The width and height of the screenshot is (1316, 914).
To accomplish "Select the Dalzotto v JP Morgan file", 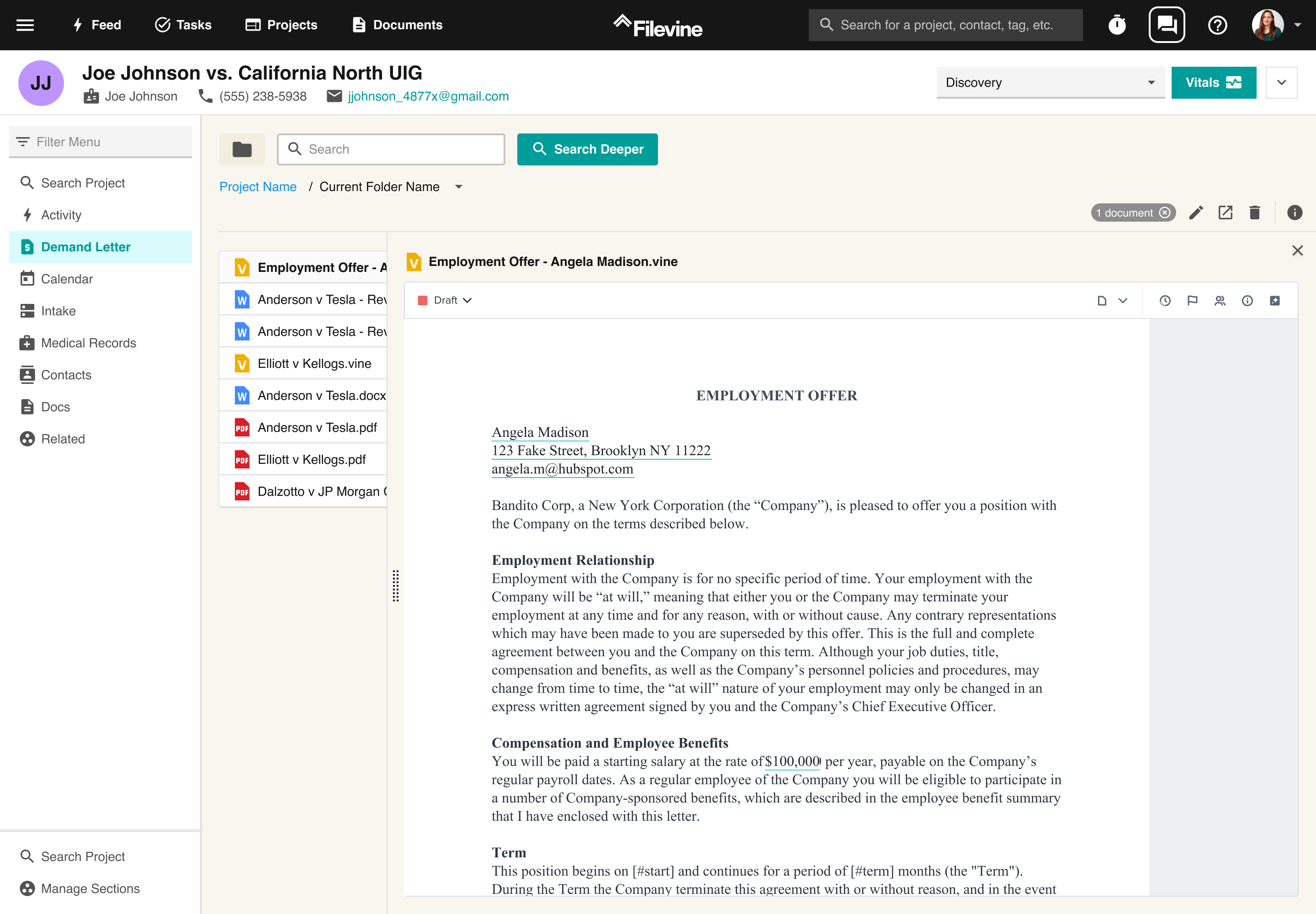I will [x=303, y=492].
